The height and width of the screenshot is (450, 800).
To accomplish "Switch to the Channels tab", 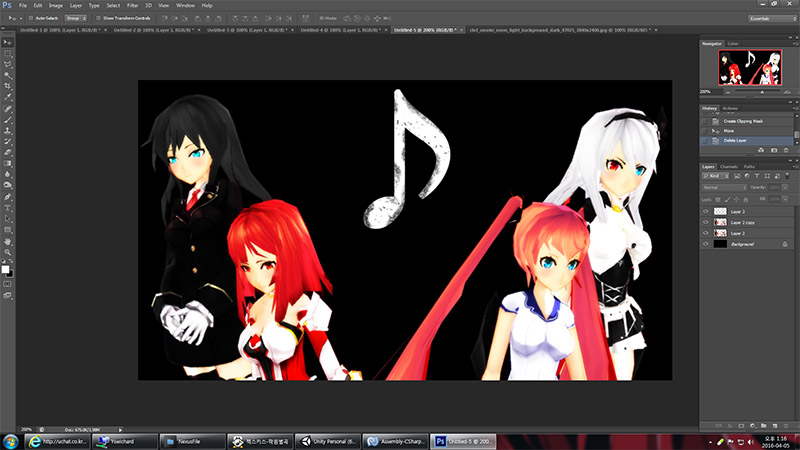I will (728, 167).
